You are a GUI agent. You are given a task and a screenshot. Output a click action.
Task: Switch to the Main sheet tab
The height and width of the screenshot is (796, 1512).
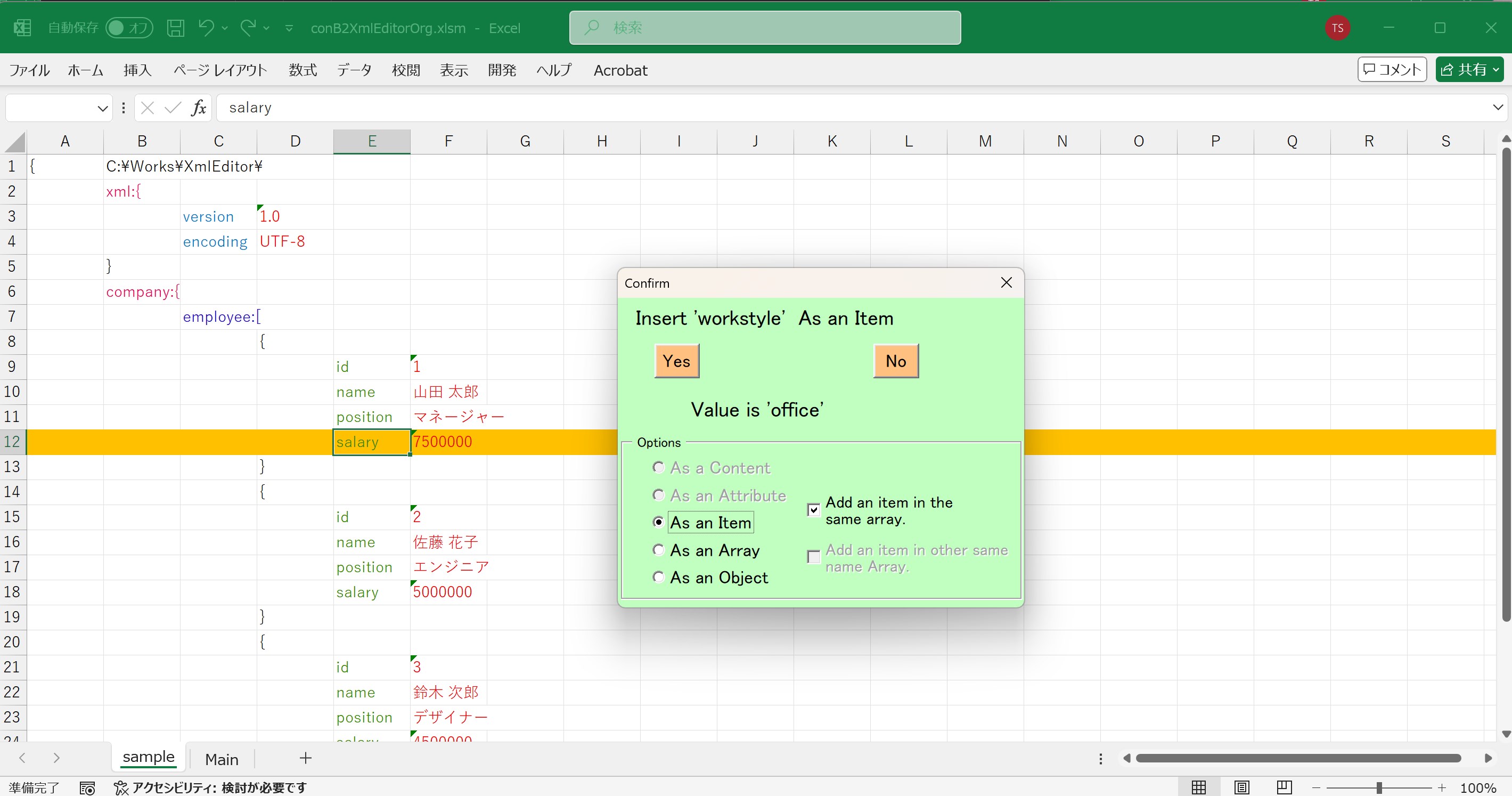coord(221,759)
